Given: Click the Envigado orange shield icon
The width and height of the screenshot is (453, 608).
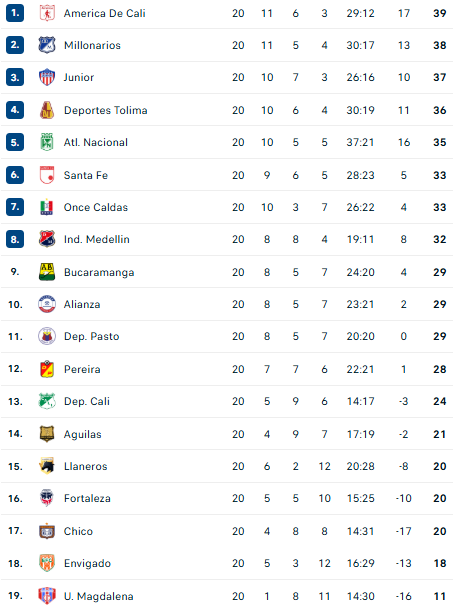Looking at the screenshot, I should pyautogui.click(x=47, y=563).
